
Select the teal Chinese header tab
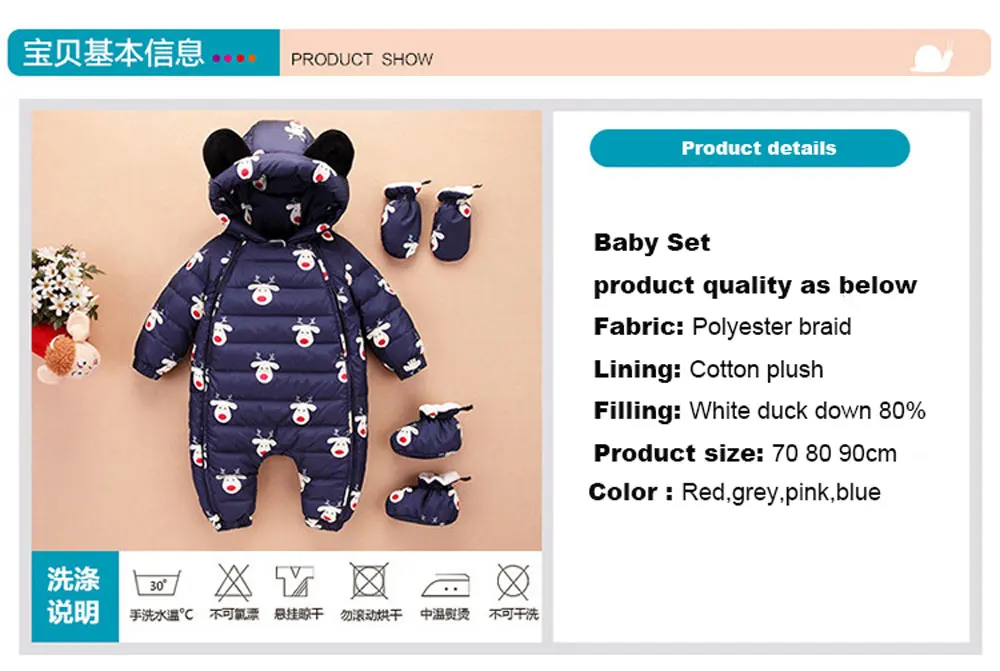point(143,52)
